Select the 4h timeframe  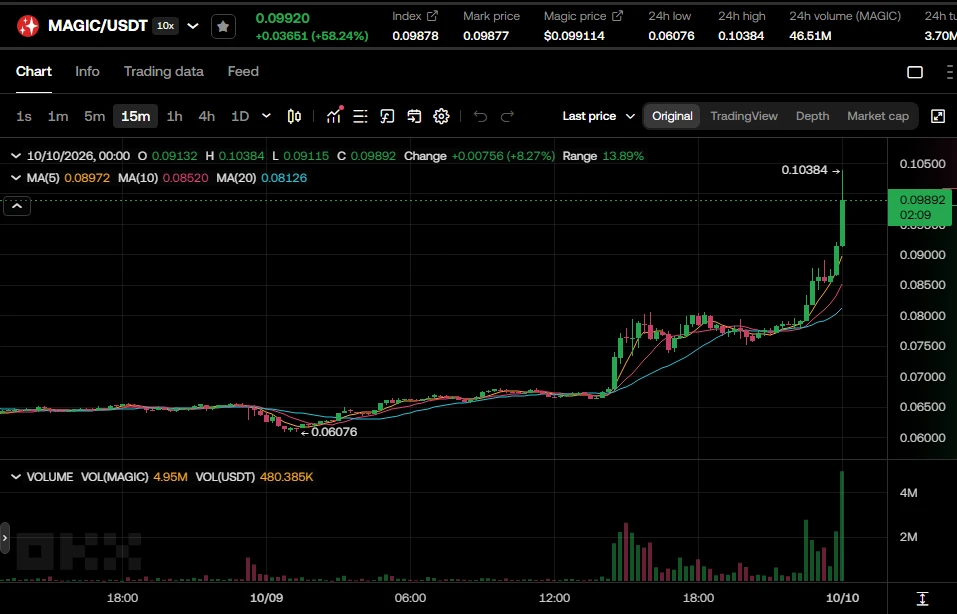click(x=207, y=116)
